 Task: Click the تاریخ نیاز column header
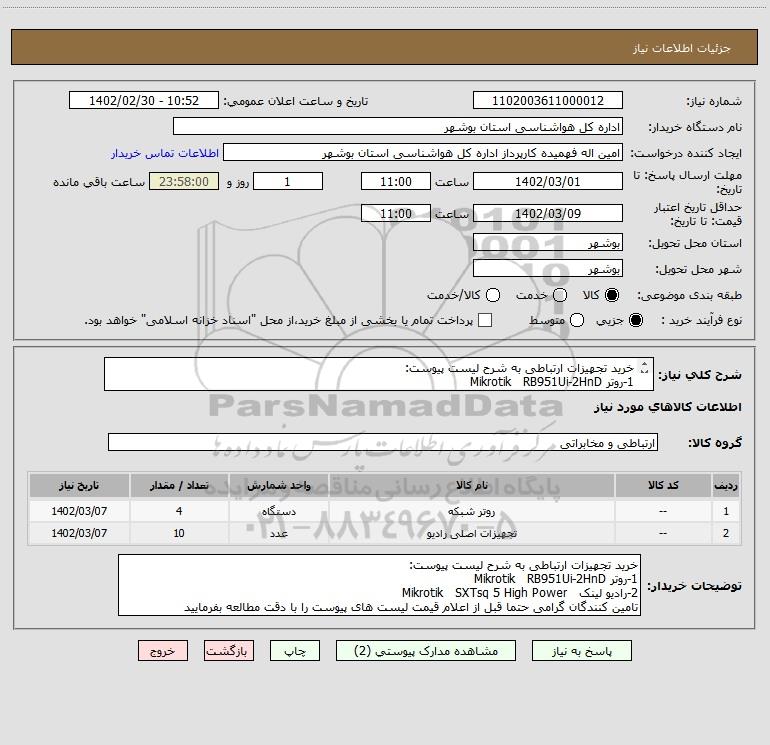79,485
